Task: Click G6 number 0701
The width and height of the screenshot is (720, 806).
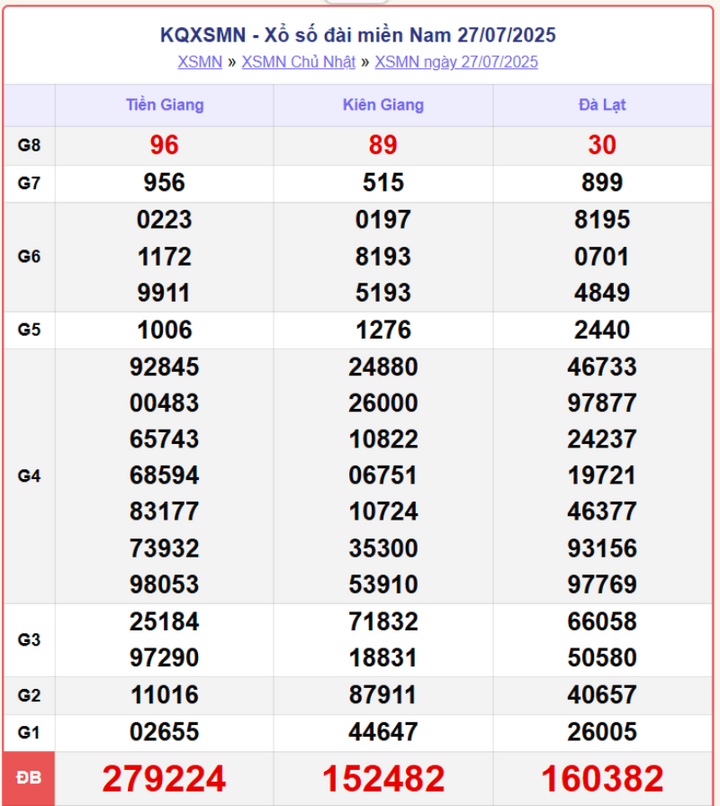Action: [x=602, y=257]
